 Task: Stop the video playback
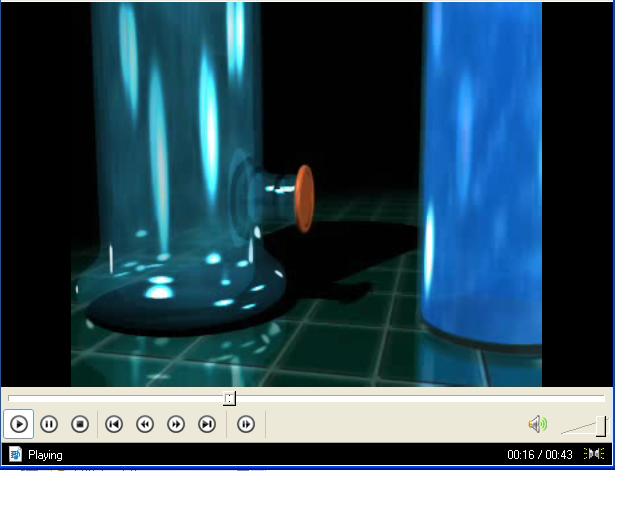[x=80, y=424]
